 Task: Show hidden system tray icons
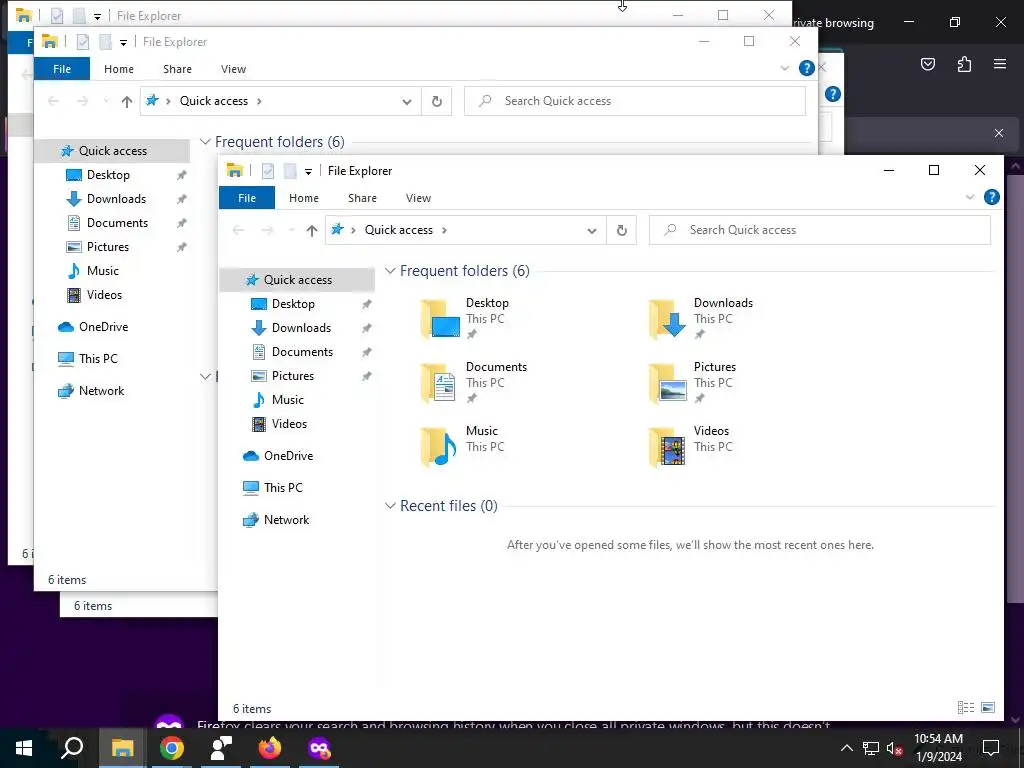click(846, 748)
